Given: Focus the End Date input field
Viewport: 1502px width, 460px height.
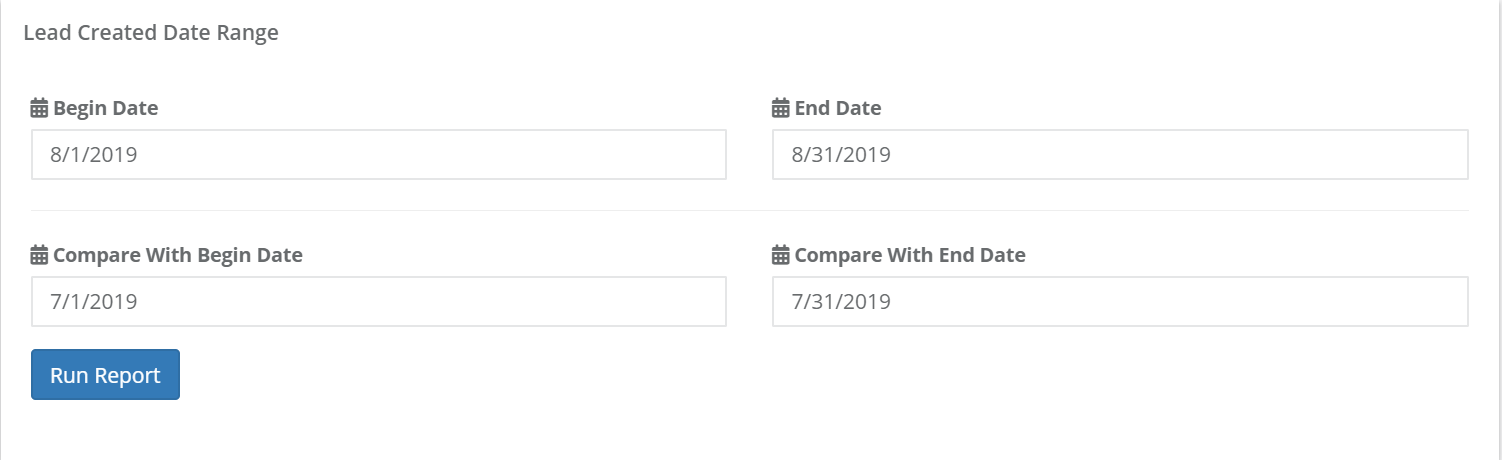Looking at the screenshot, I should (x=1120, y=155).
